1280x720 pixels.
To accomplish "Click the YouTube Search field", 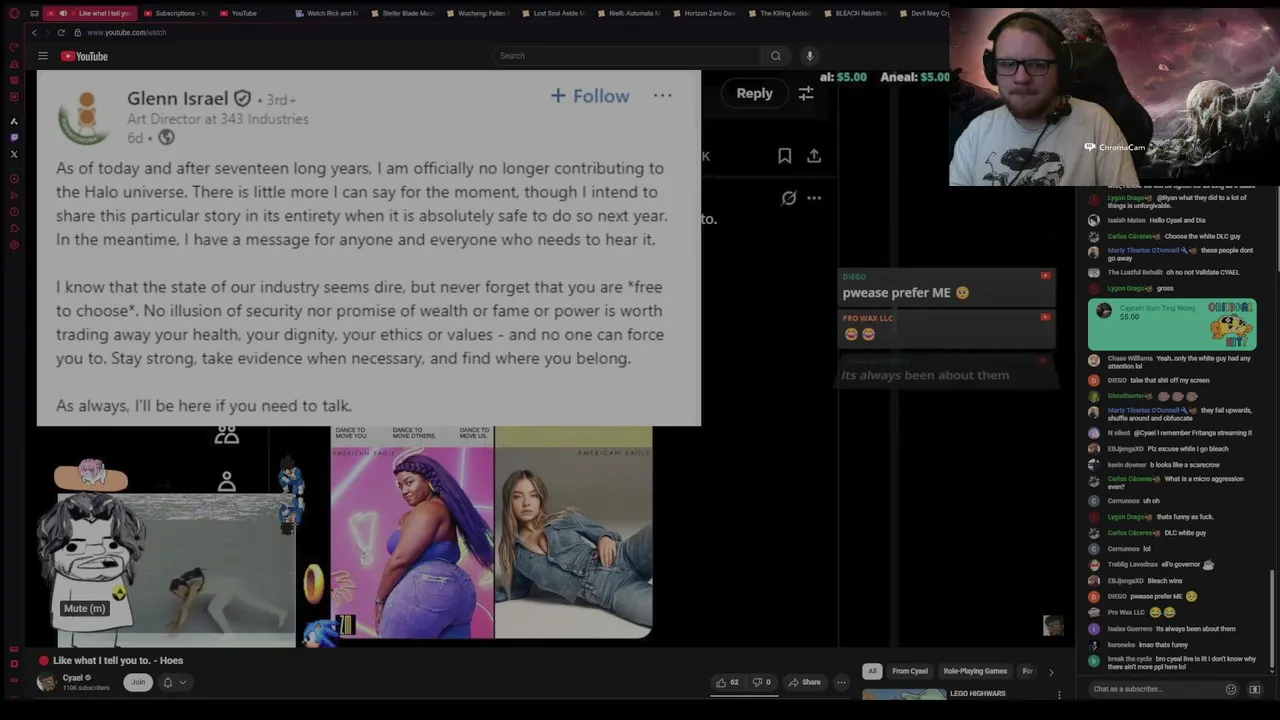I will [x=626, y=56].
